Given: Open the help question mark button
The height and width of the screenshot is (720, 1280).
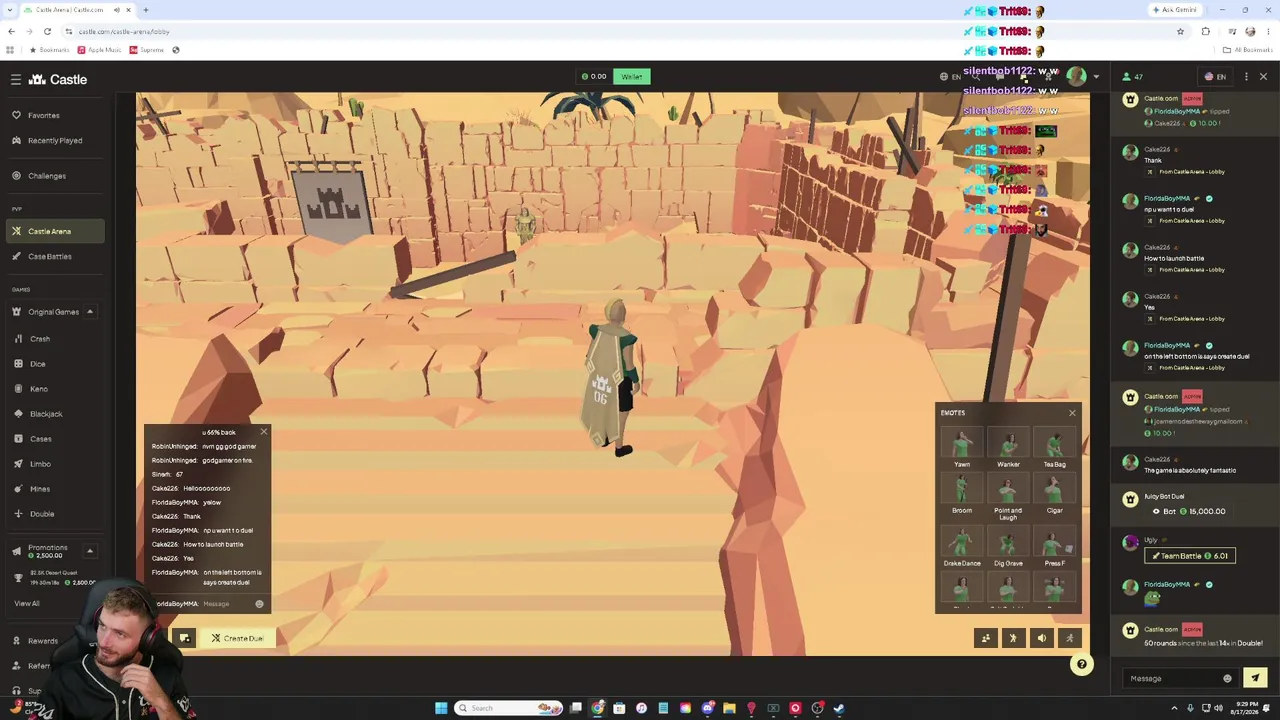Looking at the screenshot, I should pos(1081,664).
